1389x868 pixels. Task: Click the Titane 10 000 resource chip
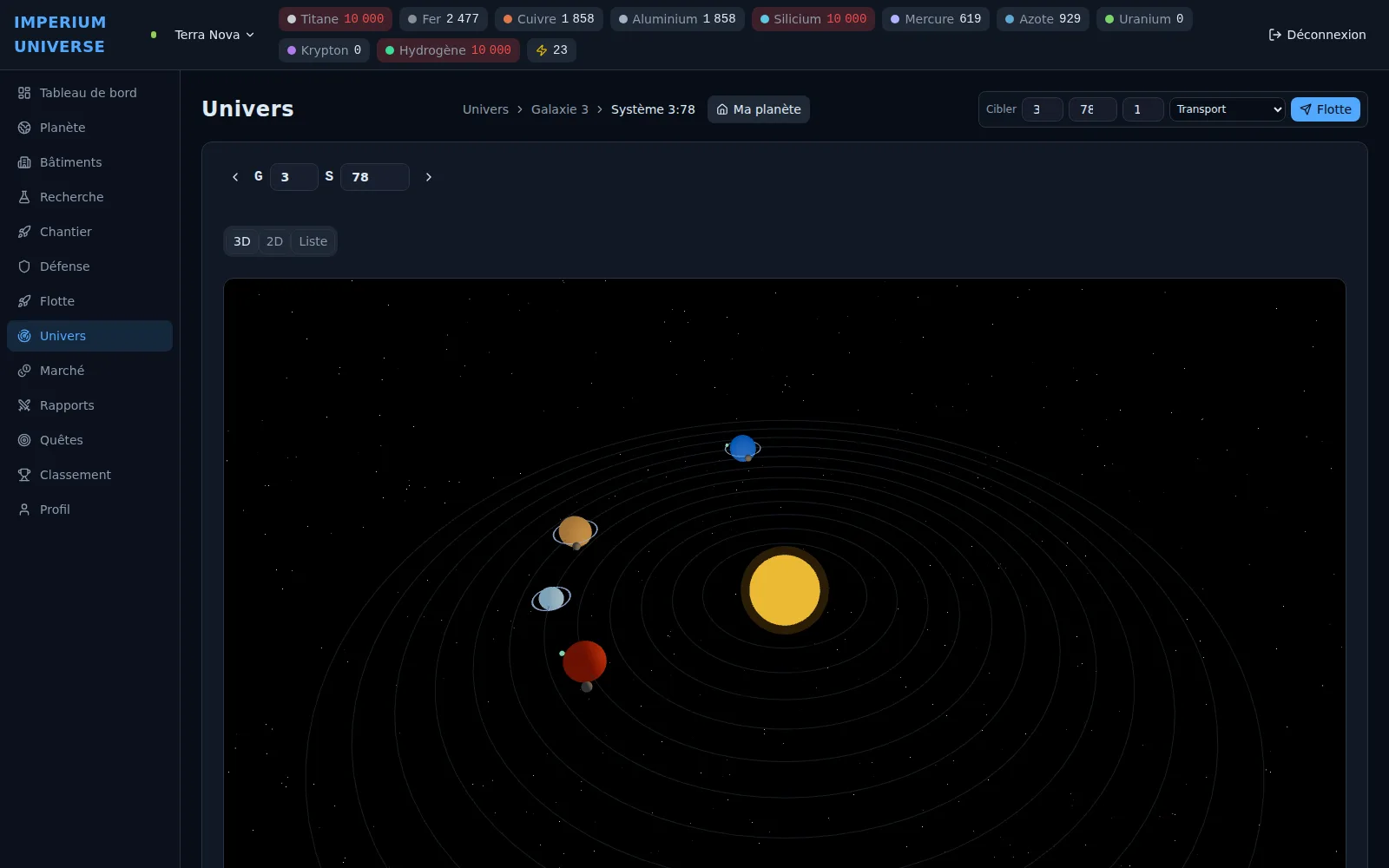(x=335, y=19)
